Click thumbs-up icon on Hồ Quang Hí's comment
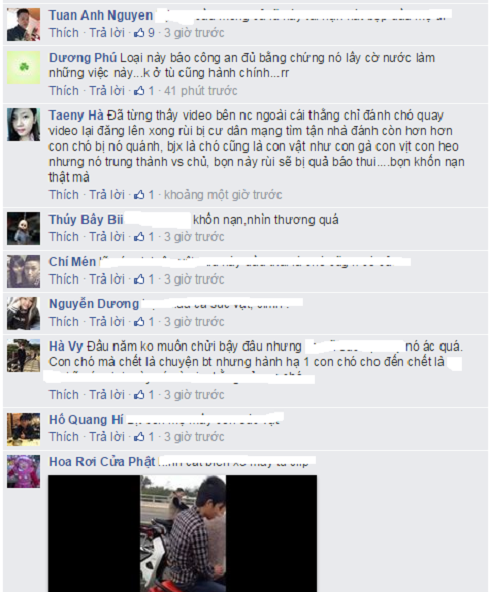The width and height of the screenshot is (490, 592). coord(139,437)
